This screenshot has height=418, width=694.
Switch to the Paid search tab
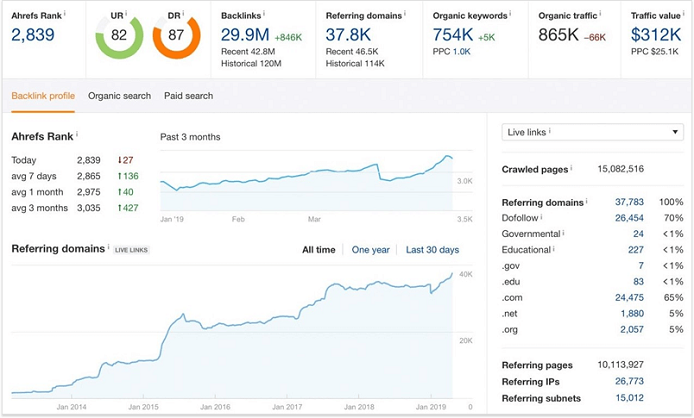[x=188, y=96]
